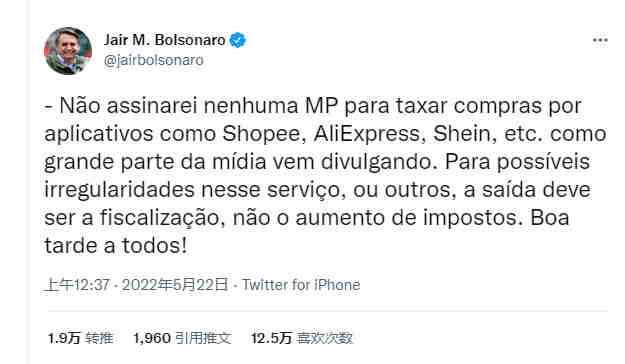View the 1,960 quote tweet count
Viewport: 625px width, 364px height.
tap(152, 338)
